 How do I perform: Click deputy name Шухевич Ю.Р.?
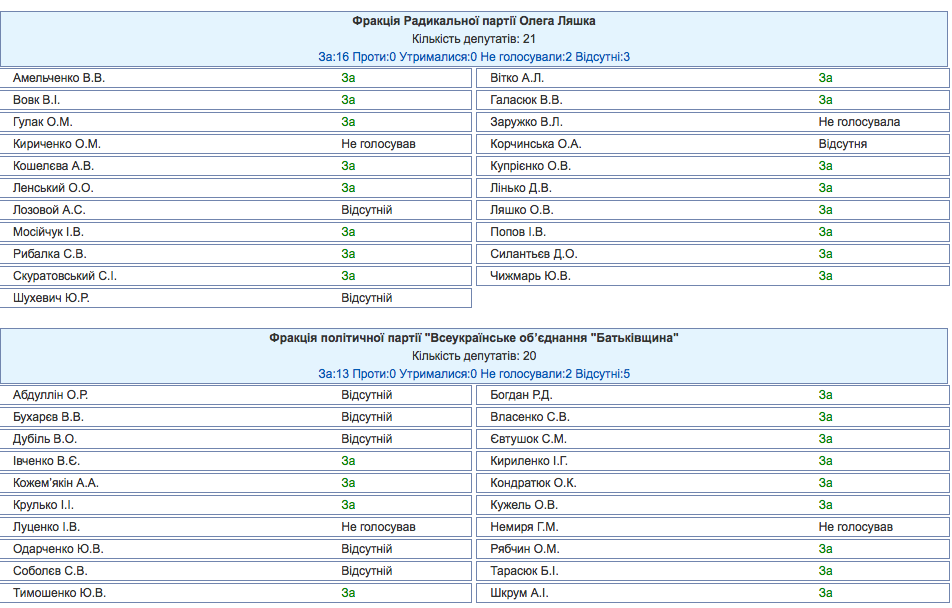pos(57,298)
